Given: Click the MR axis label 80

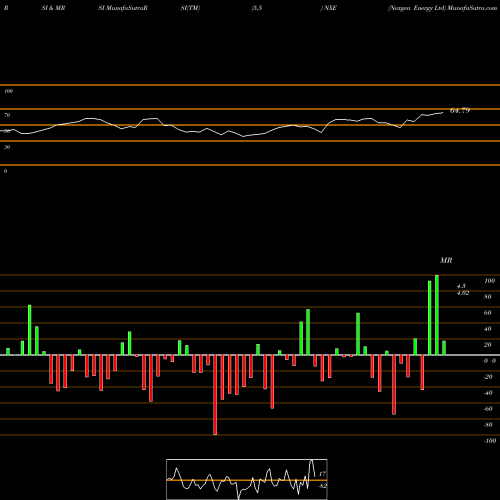Looking at the screenshot, I should point(488,297).
